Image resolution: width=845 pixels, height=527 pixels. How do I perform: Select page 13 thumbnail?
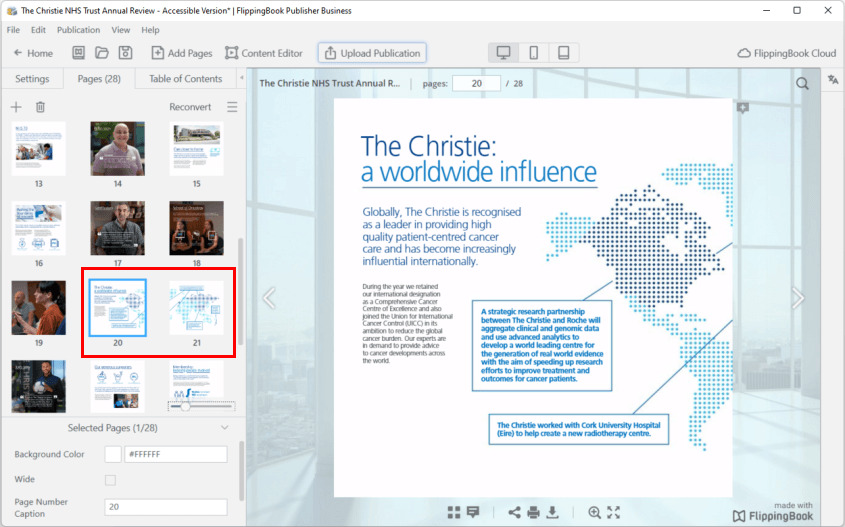click(x=38, y=149)
